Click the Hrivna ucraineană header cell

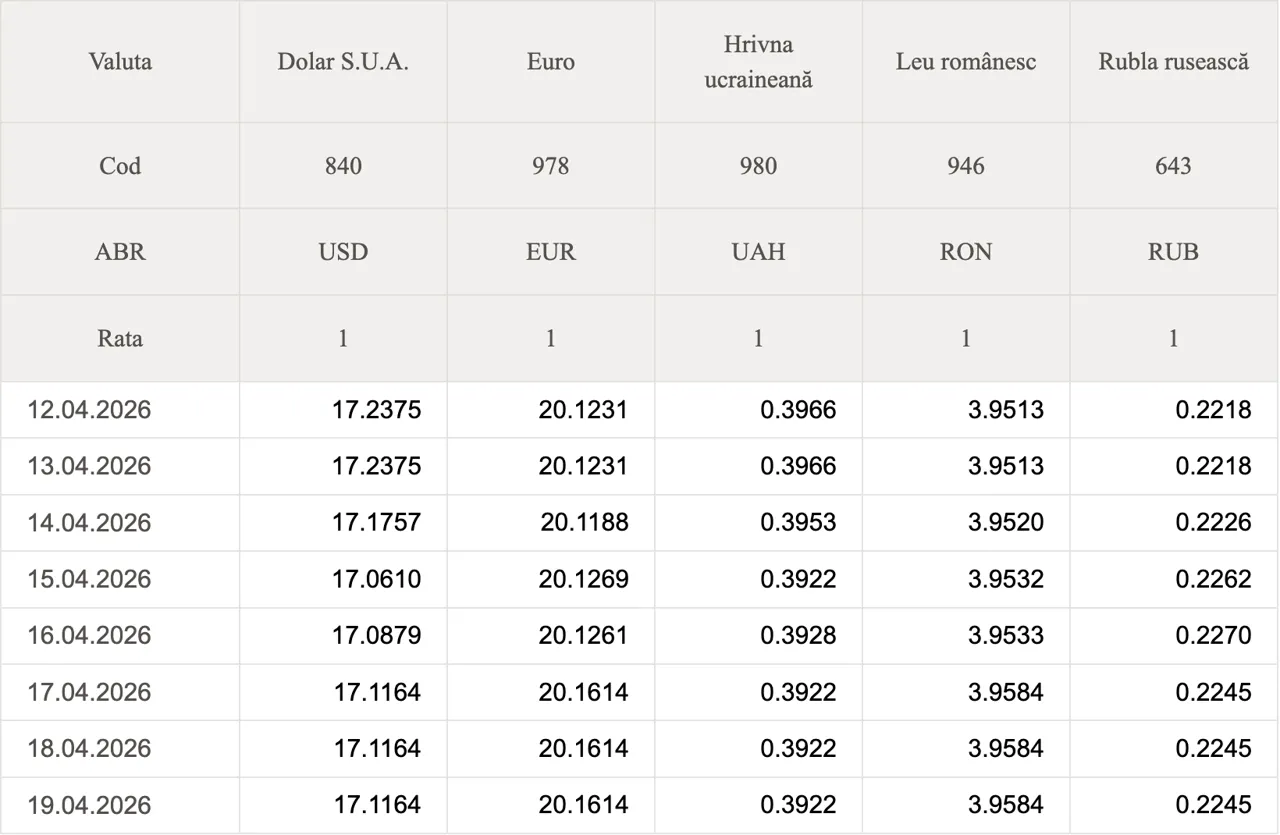[x=758, y=62]
